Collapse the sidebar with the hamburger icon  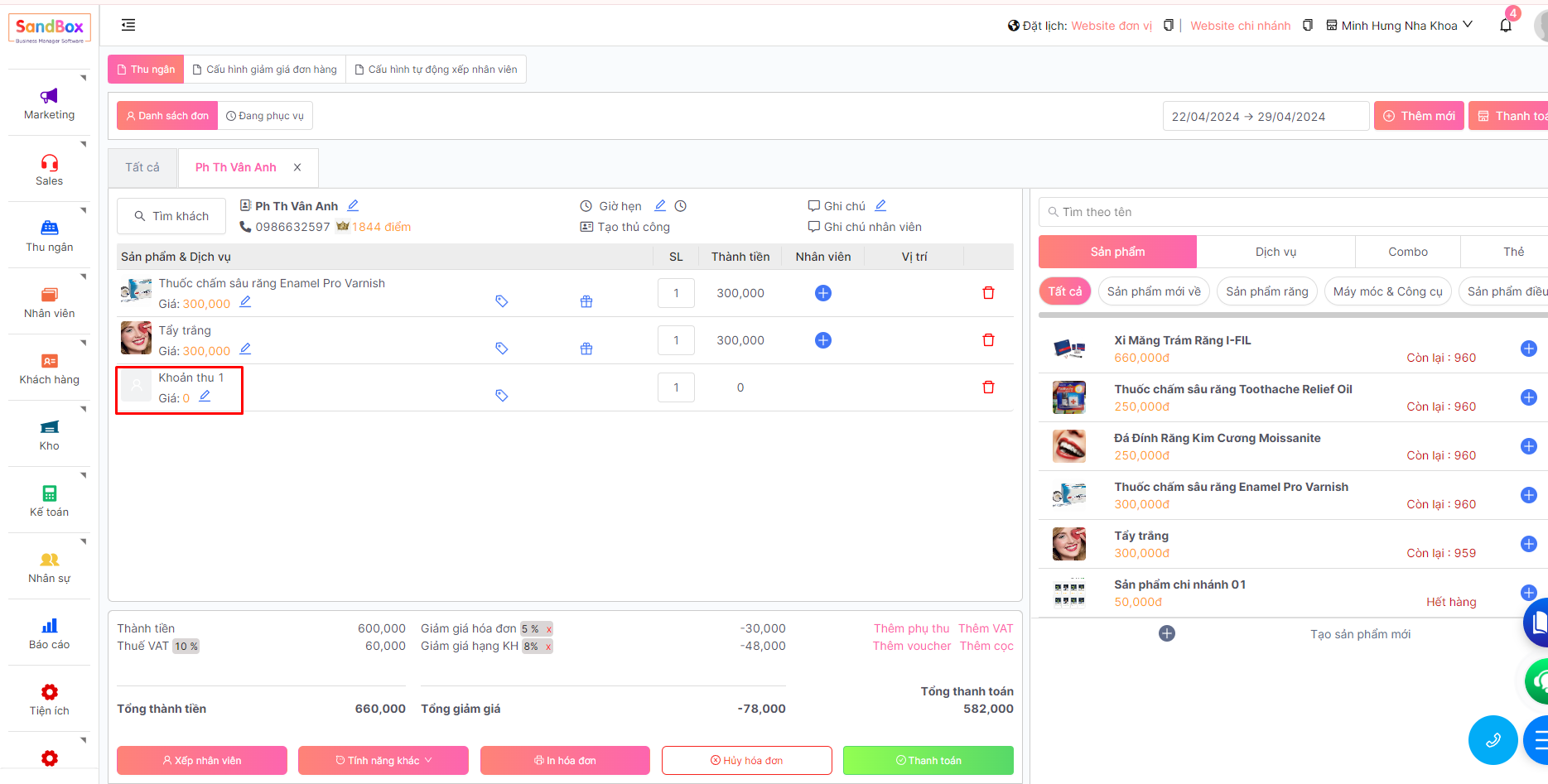click(x=128, y=26)
